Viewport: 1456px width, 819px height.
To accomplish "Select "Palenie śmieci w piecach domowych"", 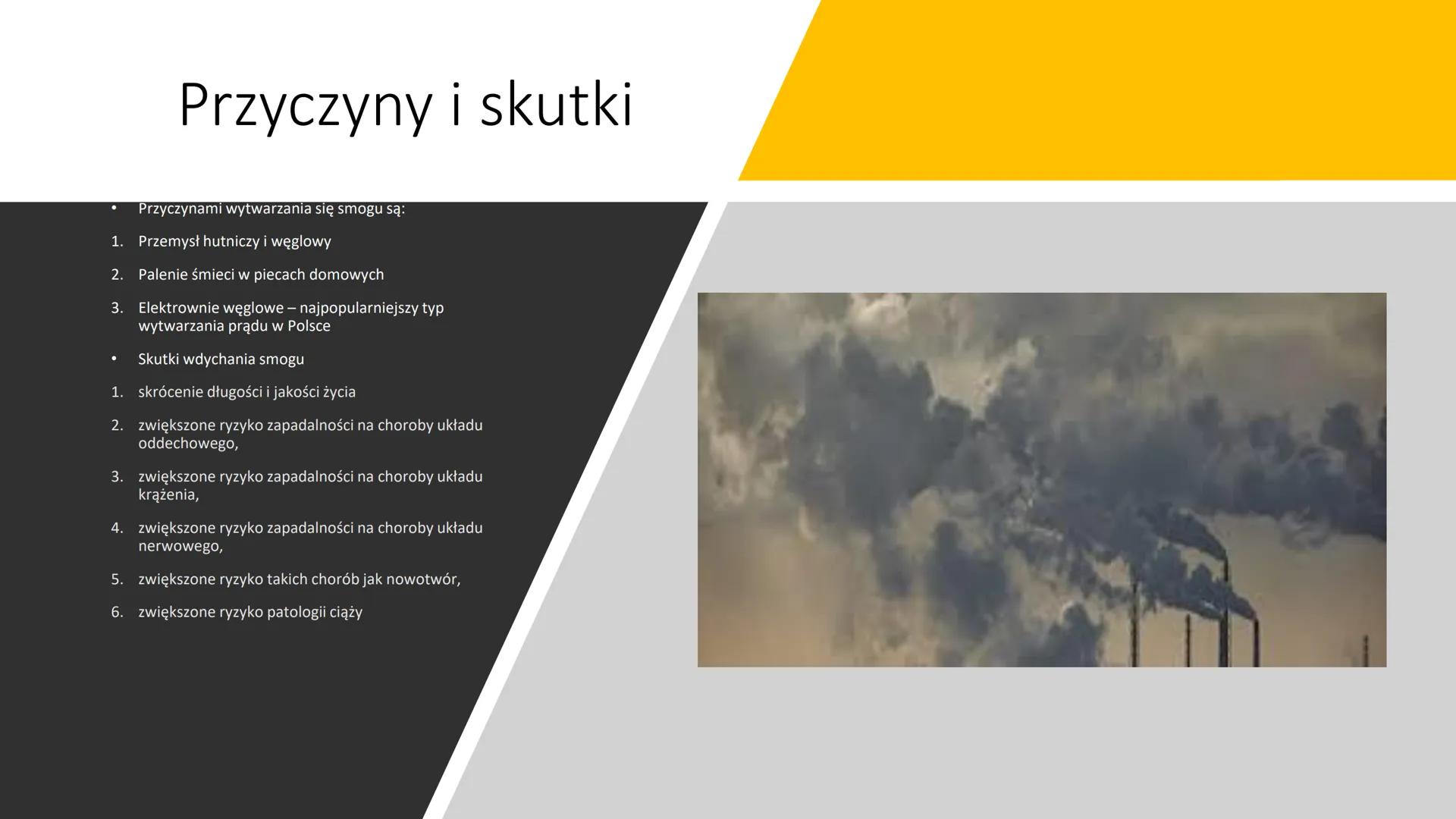I will 261,275.
